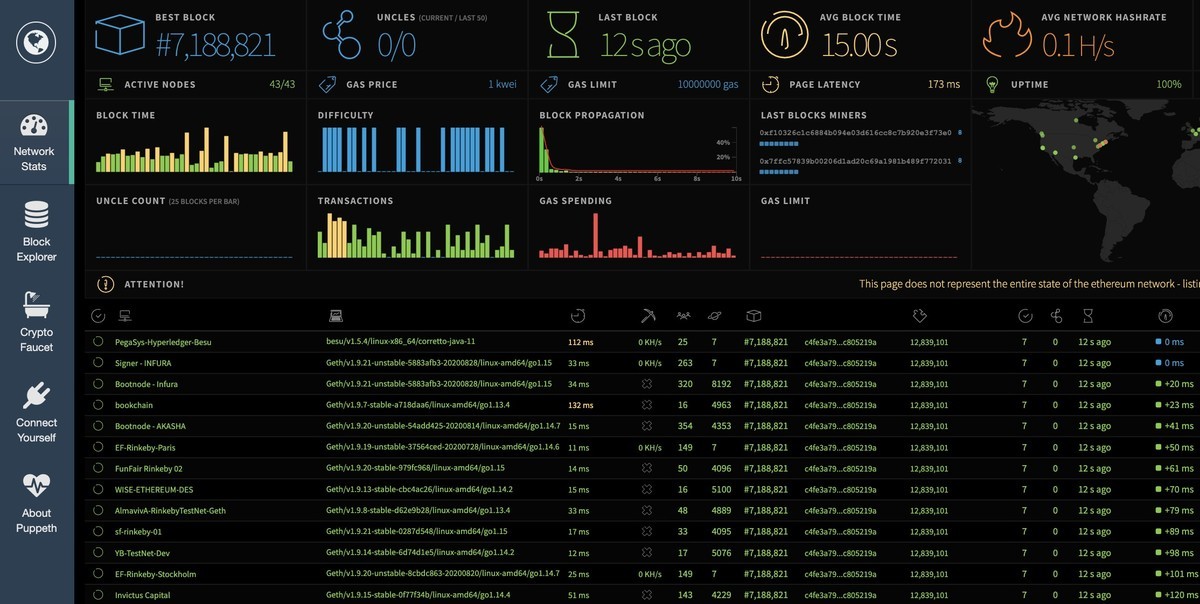The width and height of the screenshot is (1200, 604).
Task: Click the Gas Spending bar chart
Action: [638, 236]
